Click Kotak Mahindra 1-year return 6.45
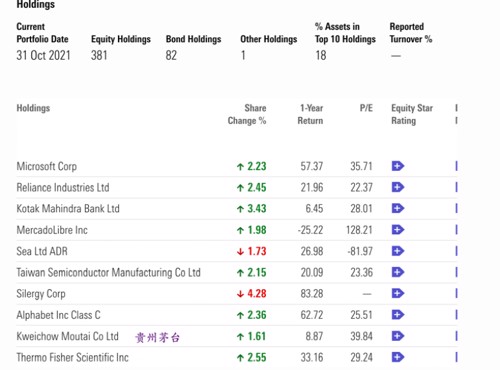Viewport: 500px width, 370px height. 314,209
